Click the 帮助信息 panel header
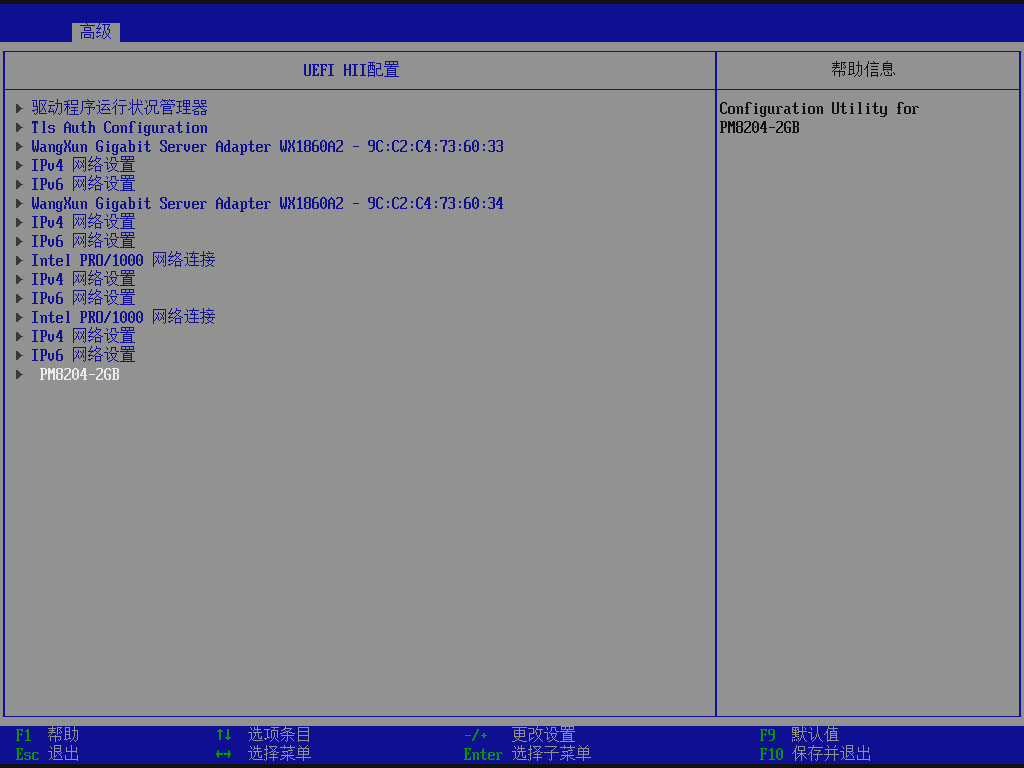The image size is (1024, 768). (863, 69)
